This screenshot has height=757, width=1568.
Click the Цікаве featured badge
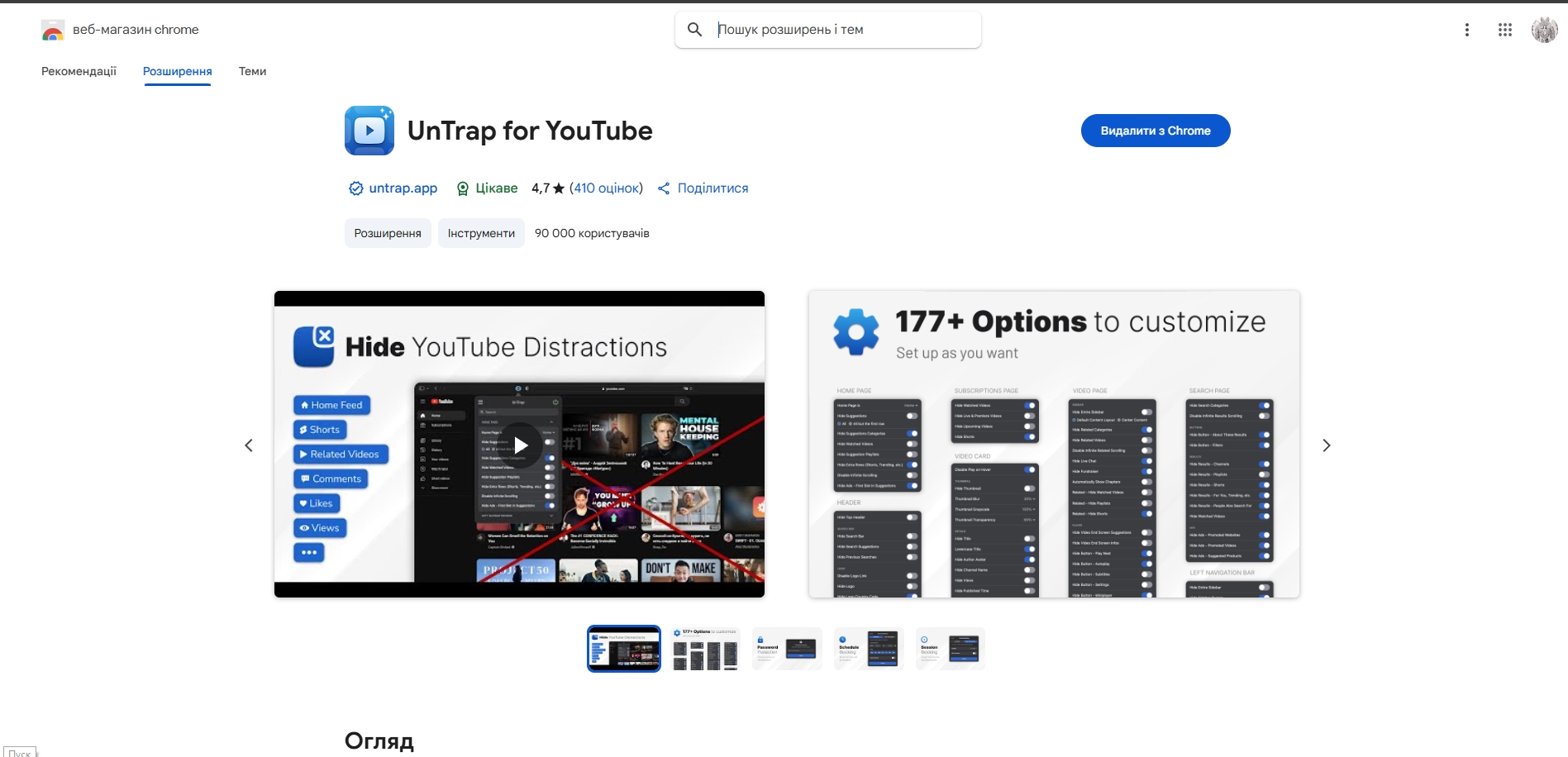point(487,188)
